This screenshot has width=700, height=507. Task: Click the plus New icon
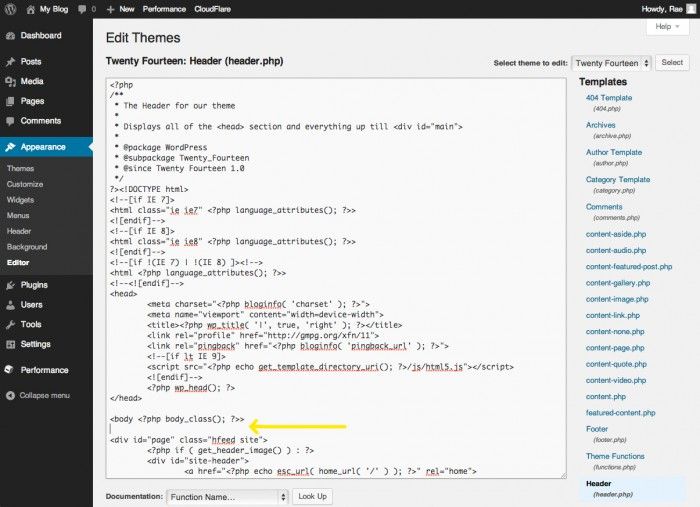[x=111, y=9]
